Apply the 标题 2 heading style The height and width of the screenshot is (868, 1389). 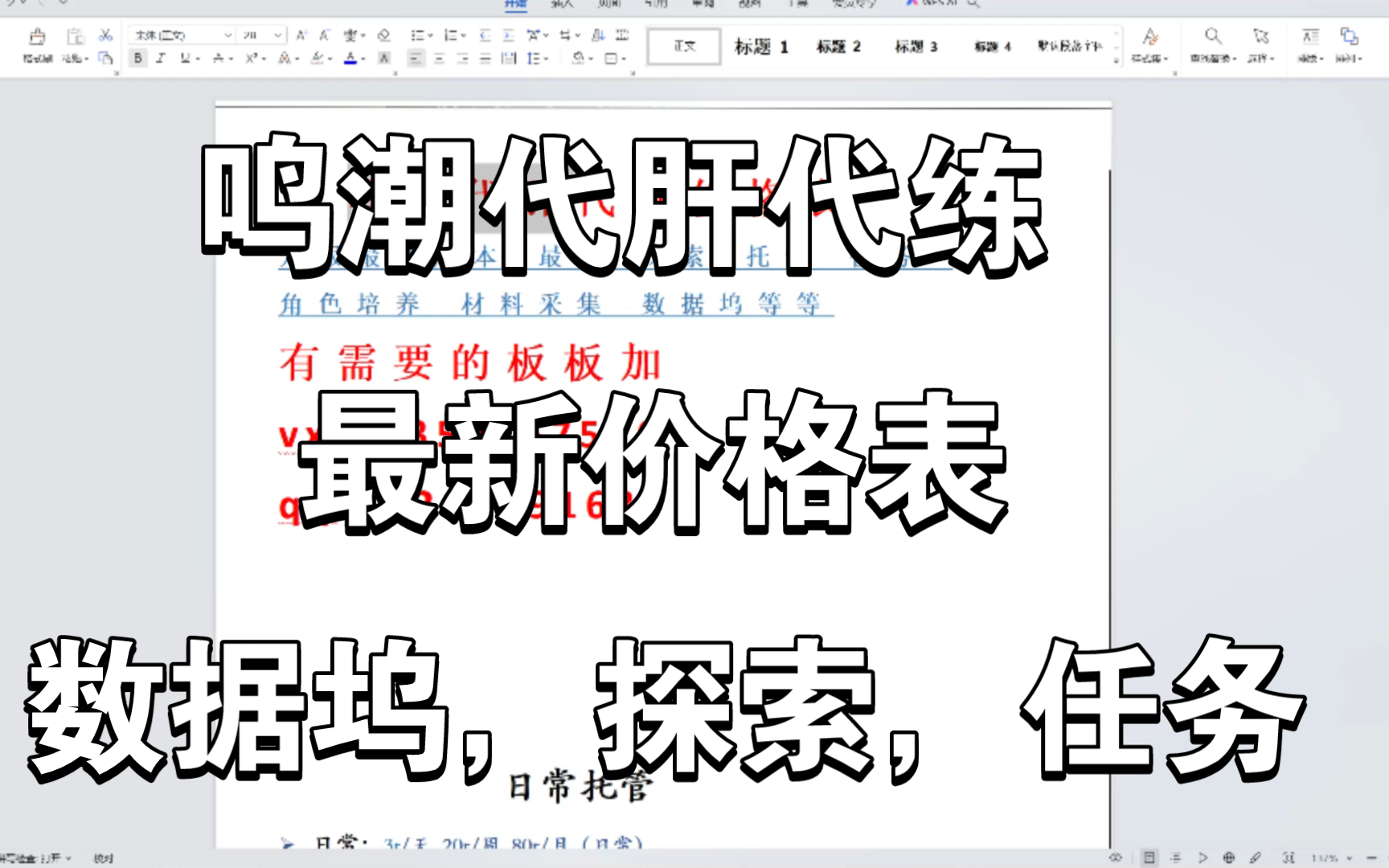point(838,47)
